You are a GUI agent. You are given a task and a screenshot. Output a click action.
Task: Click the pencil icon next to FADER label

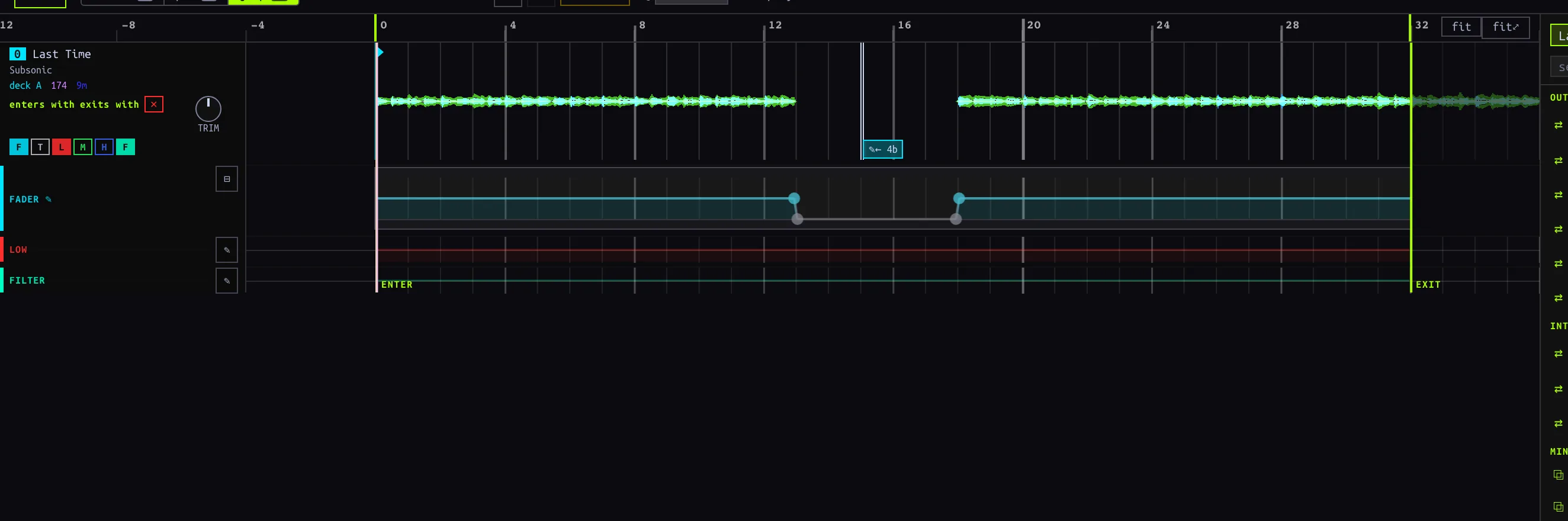tap(49, 199)
